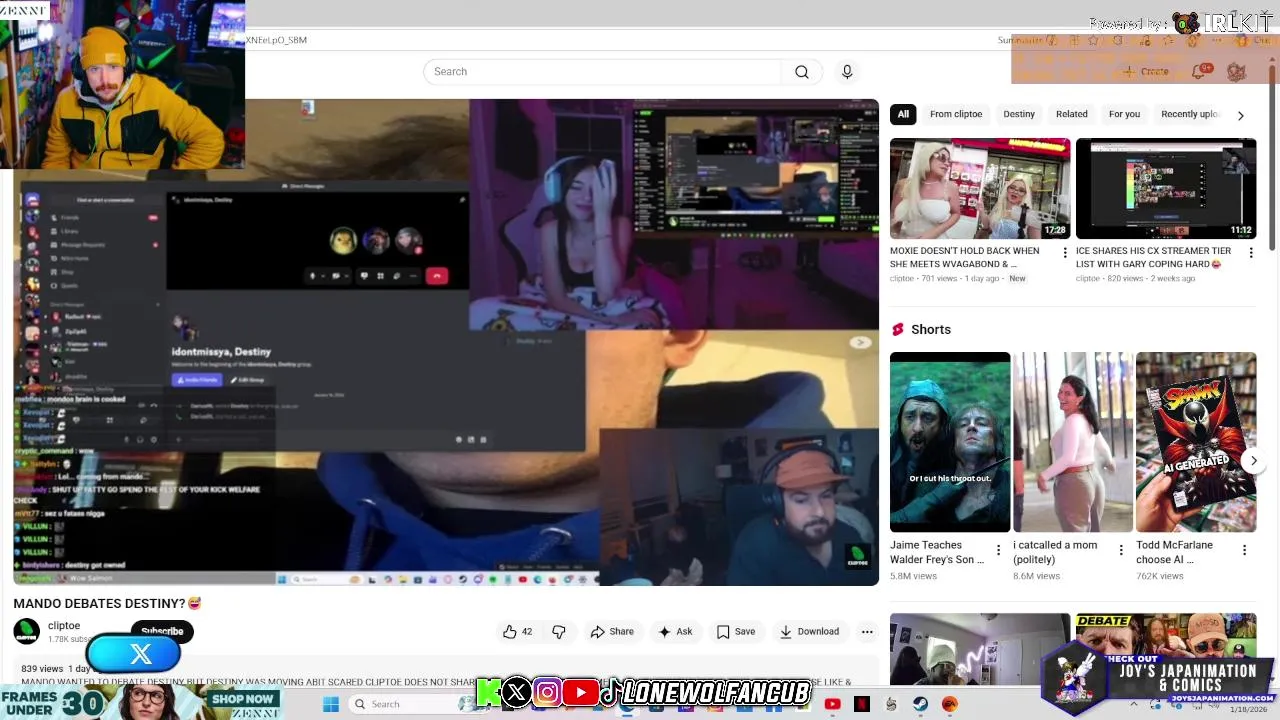Click the MANDO DEBATES DESTINY? video title
1280x720 pixels.
(x=107, y=604)
